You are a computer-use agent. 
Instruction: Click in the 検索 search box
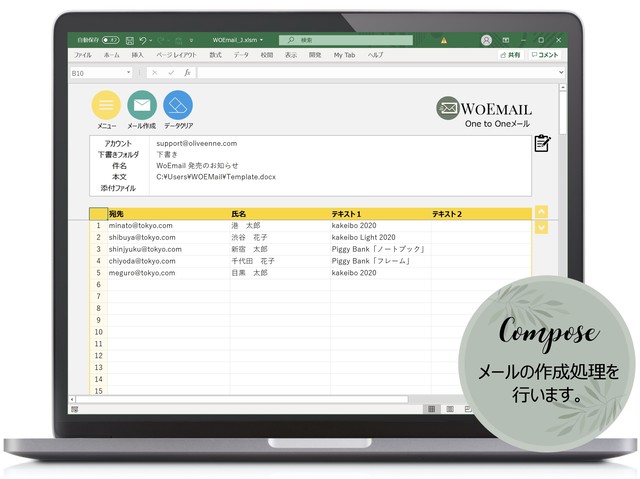[x=346, y=40]
